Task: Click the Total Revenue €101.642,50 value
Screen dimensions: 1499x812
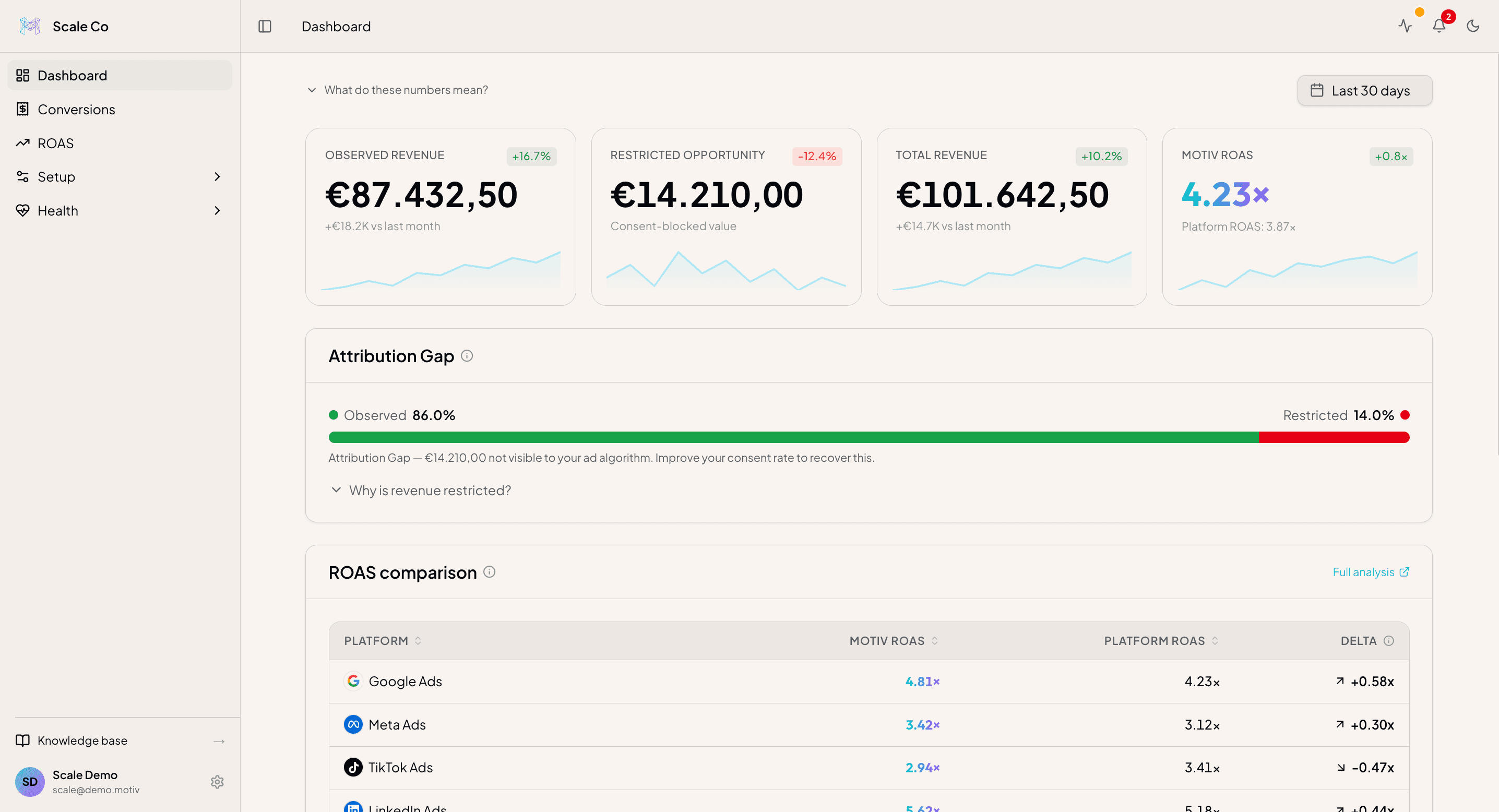Action: point(1002,194)
